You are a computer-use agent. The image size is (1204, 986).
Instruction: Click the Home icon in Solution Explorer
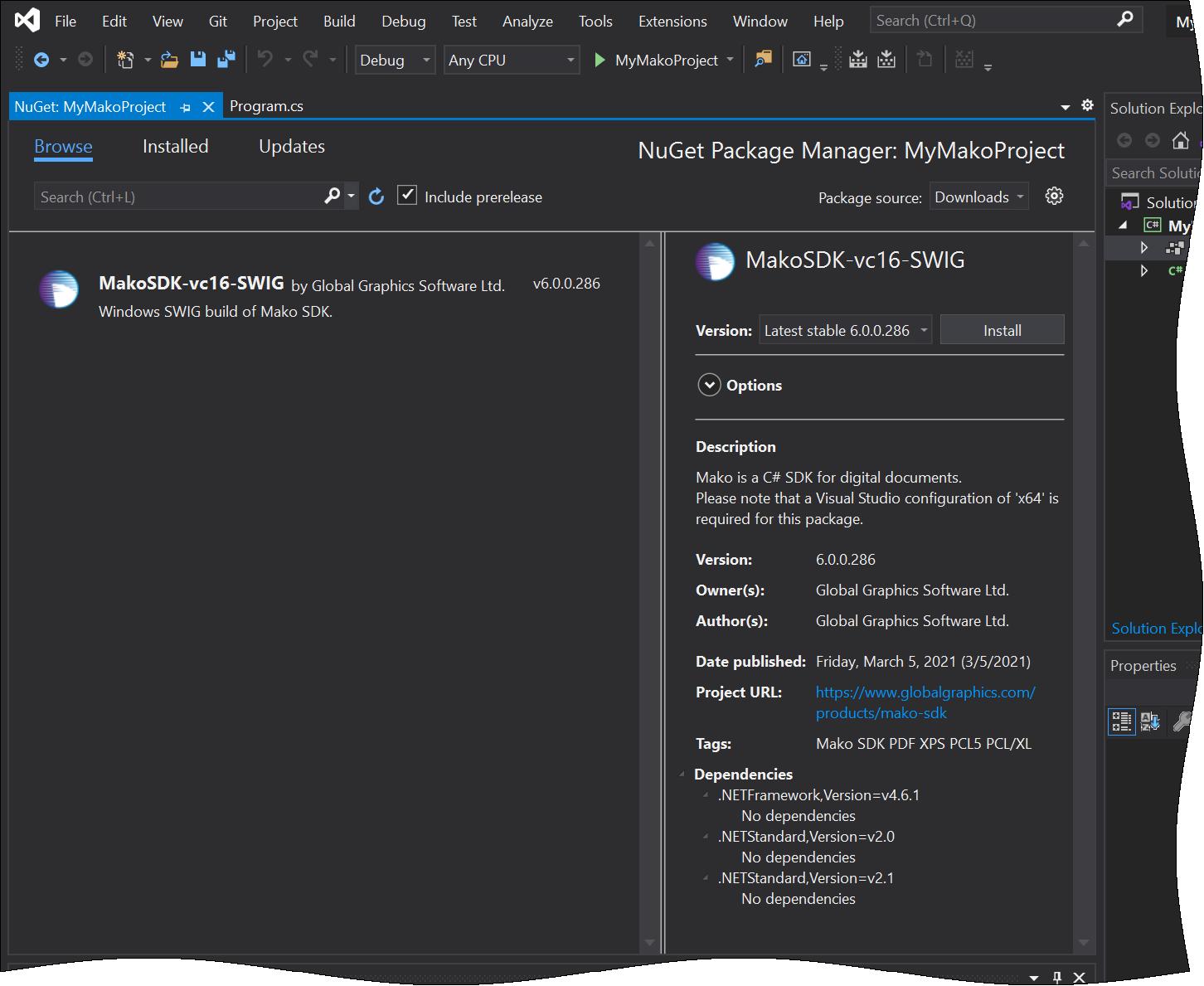[1180, 140]
